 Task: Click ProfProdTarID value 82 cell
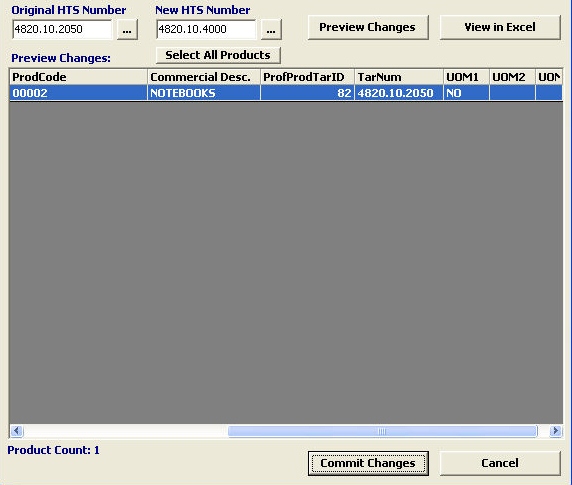[x=307, y=93]
